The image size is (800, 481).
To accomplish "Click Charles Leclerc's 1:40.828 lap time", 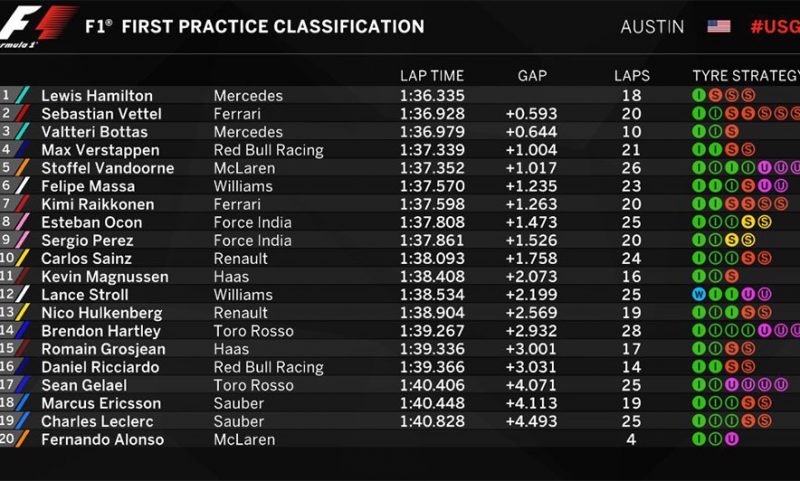I will coord(432,421).
